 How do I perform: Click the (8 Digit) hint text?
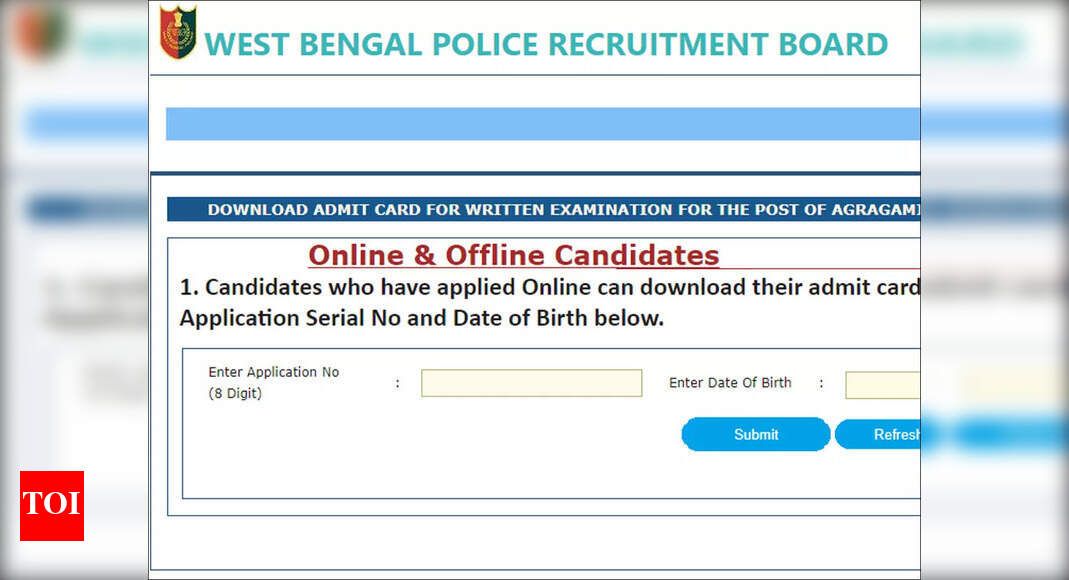point(235,393)
